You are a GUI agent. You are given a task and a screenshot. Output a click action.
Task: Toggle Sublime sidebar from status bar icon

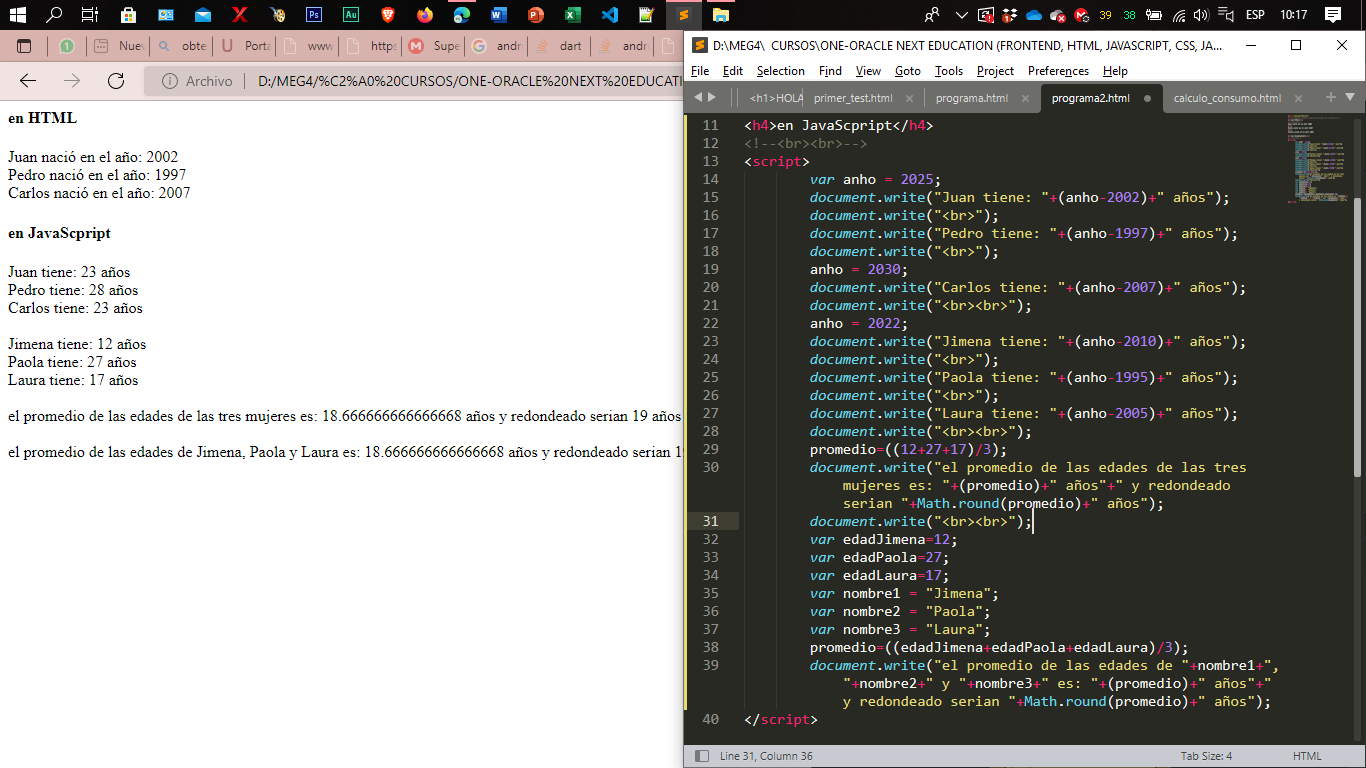[x=702, y=756]
